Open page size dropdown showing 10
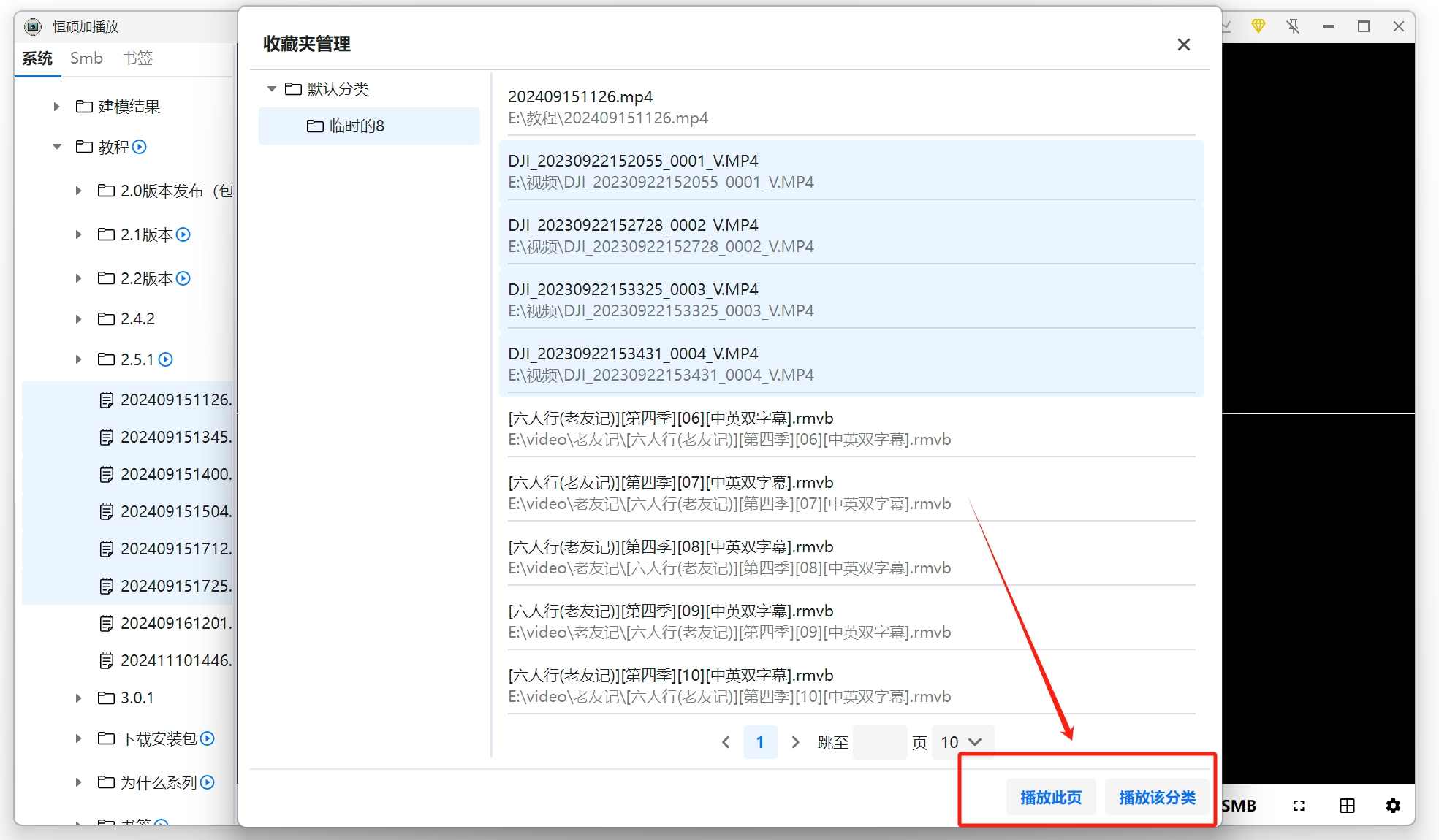The image size is (1439, 840). click(x=961, y=742)
